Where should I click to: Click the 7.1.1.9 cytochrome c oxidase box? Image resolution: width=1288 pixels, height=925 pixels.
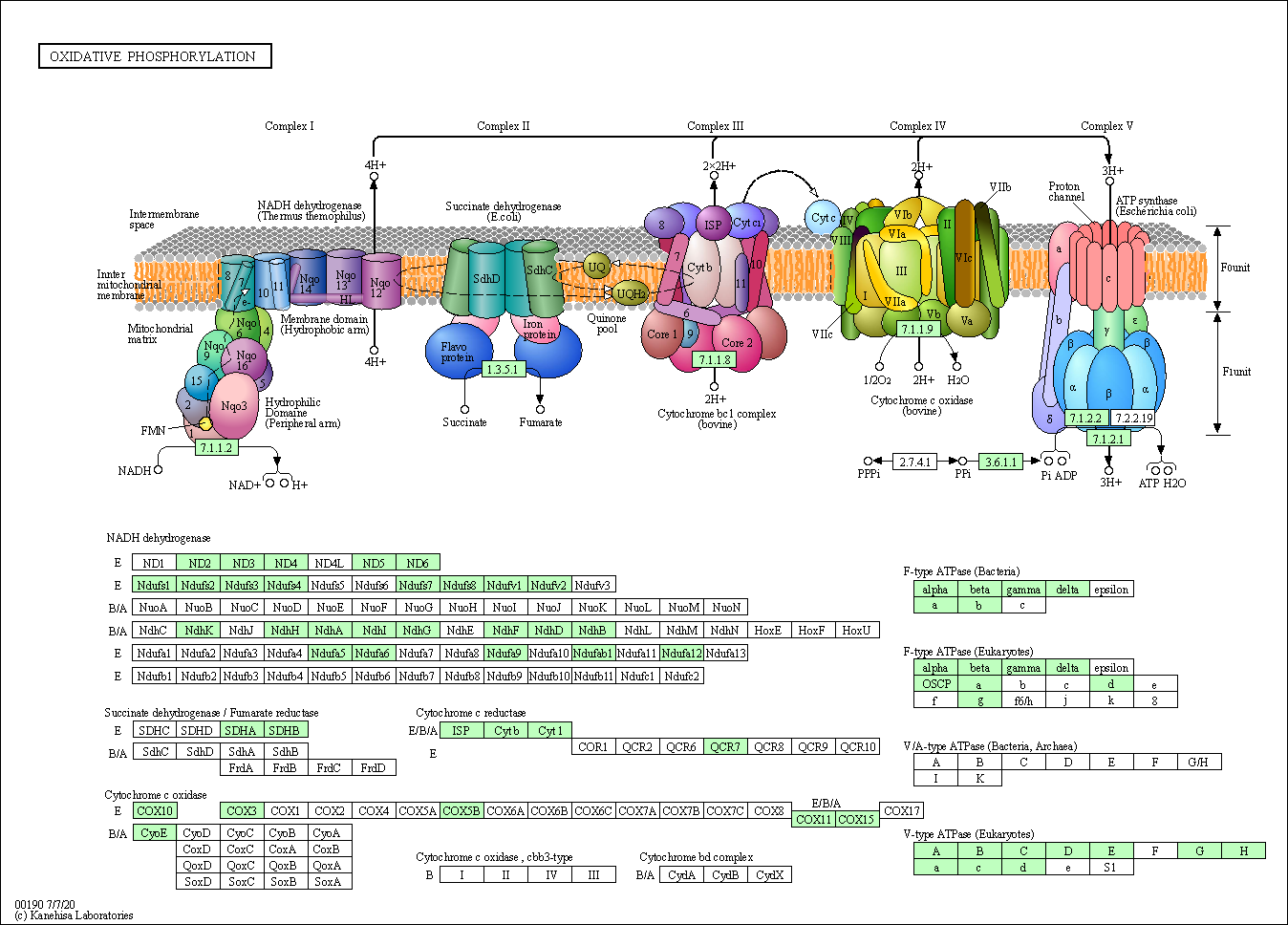click(917, 329)
